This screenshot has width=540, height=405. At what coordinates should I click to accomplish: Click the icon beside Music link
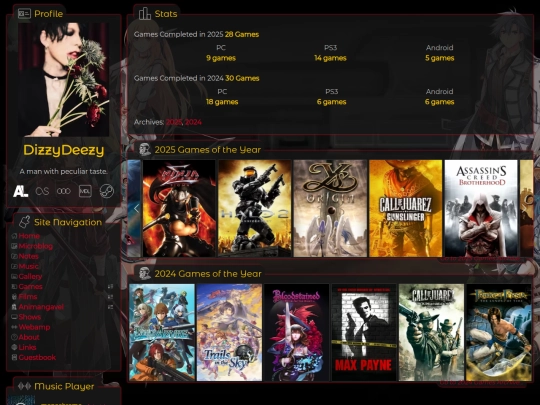coord(14,266)
